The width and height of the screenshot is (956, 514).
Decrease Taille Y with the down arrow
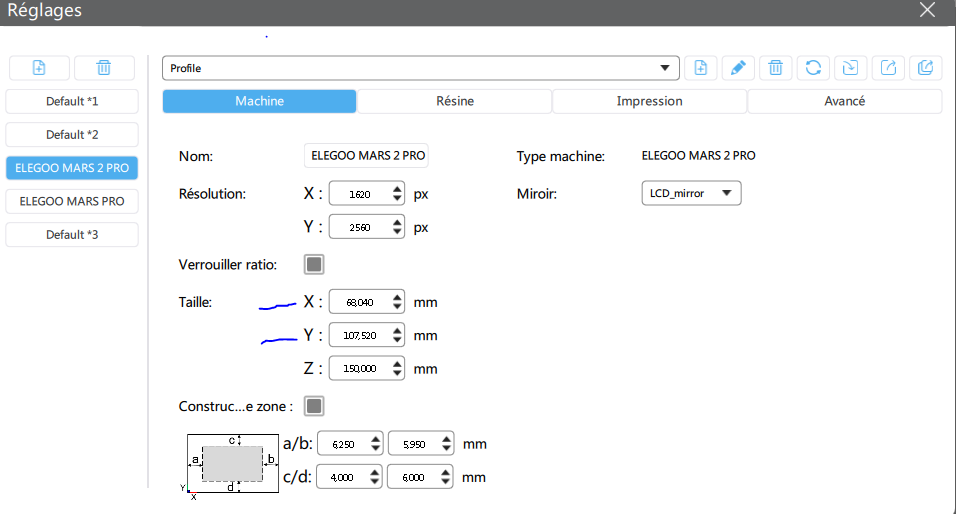pos(398,340)
